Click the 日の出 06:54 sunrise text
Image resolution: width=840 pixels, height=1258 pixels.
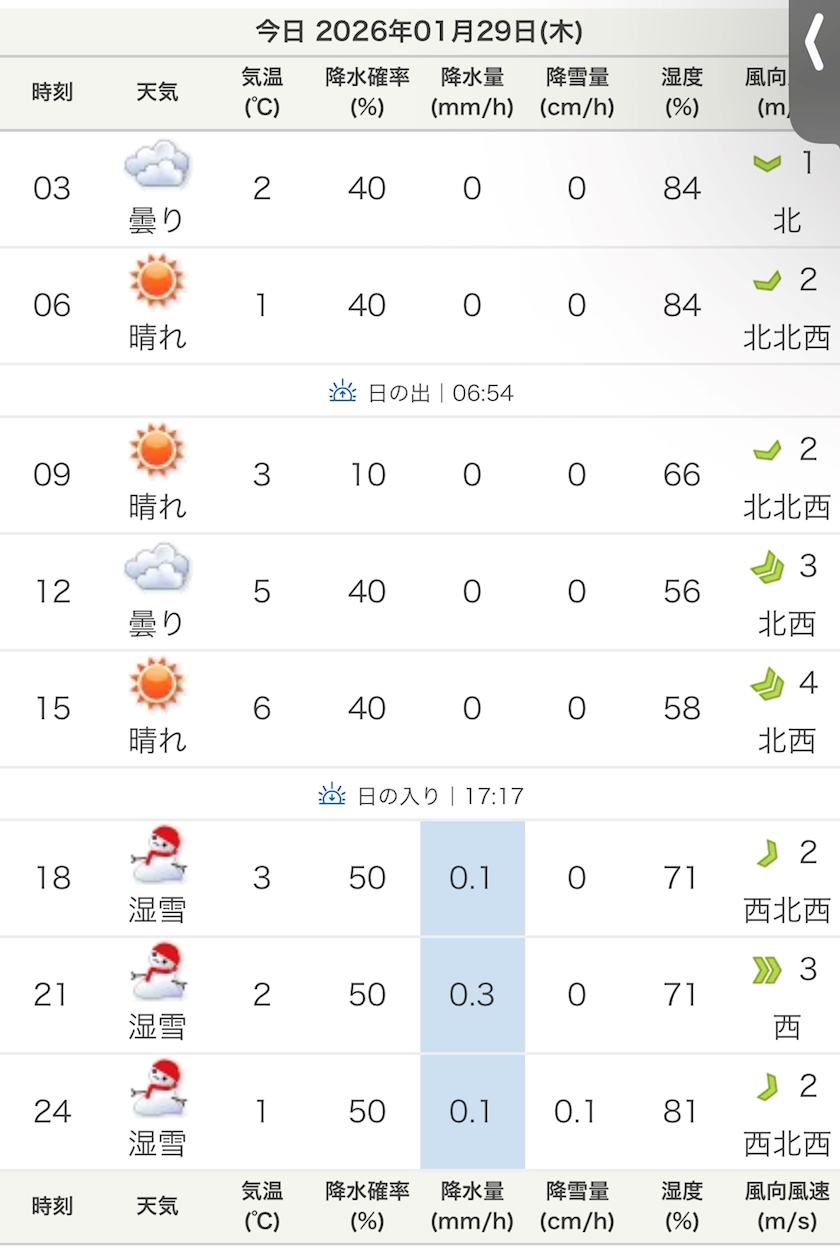click(x=440, y=392)
